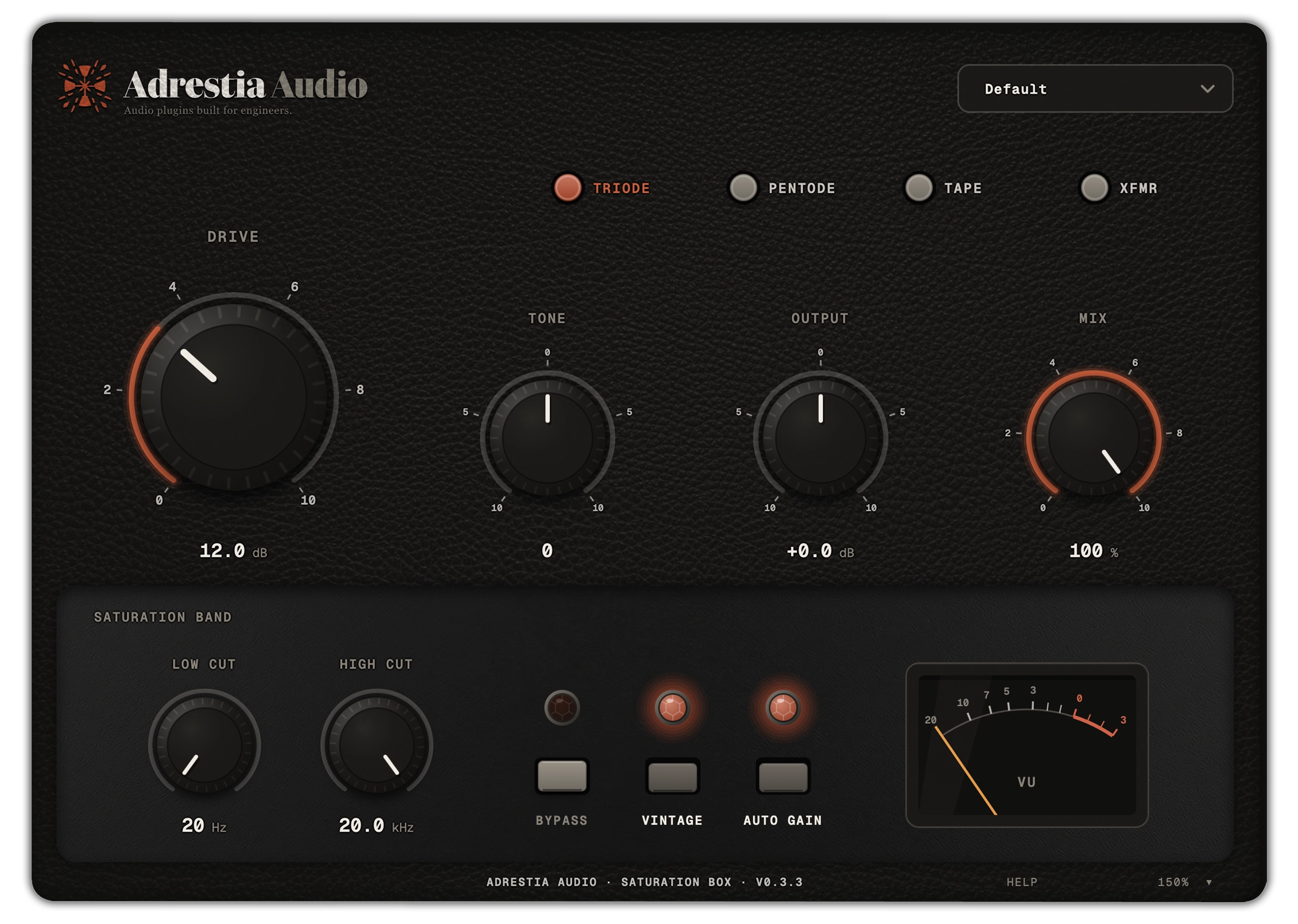Image resolution: width=1298 pixels, height=924 pixels.
Task: Click the OUTPUT knob
Action: coord(820,437)
